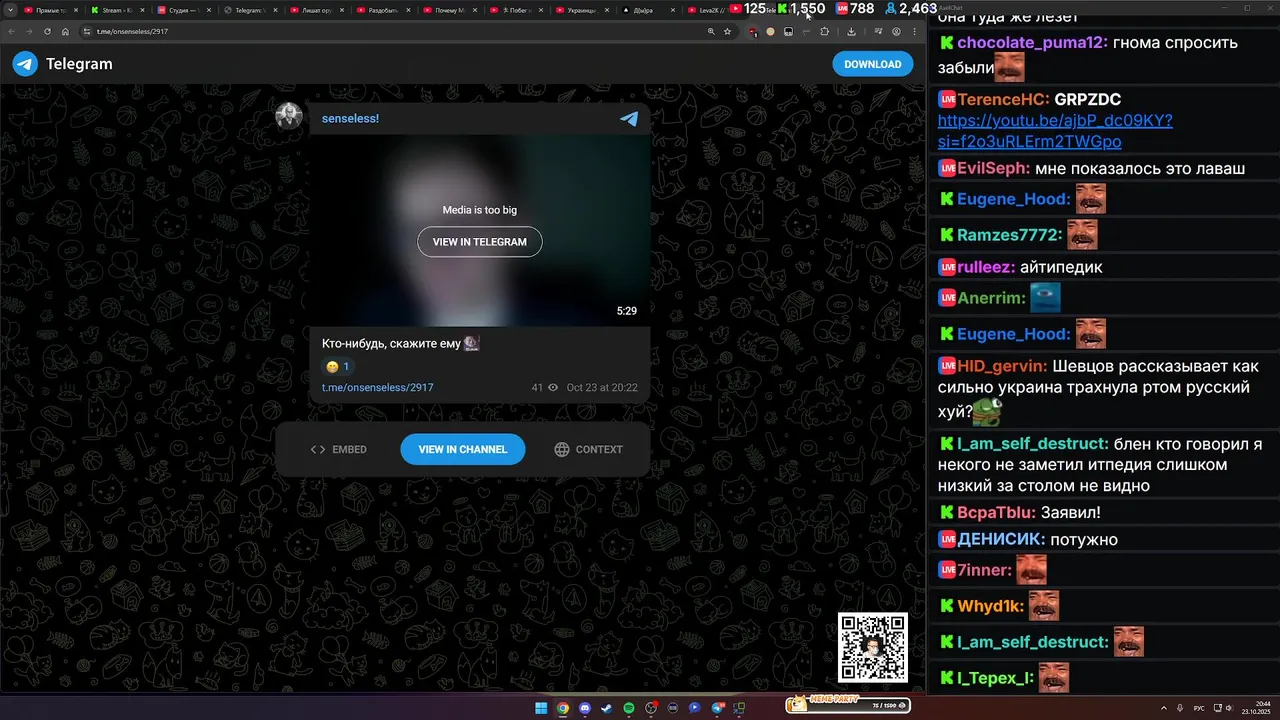Click the MEME PARTY doge widget
The width and height of the screenshot is (1280, 720).
(x=848, y=703)
